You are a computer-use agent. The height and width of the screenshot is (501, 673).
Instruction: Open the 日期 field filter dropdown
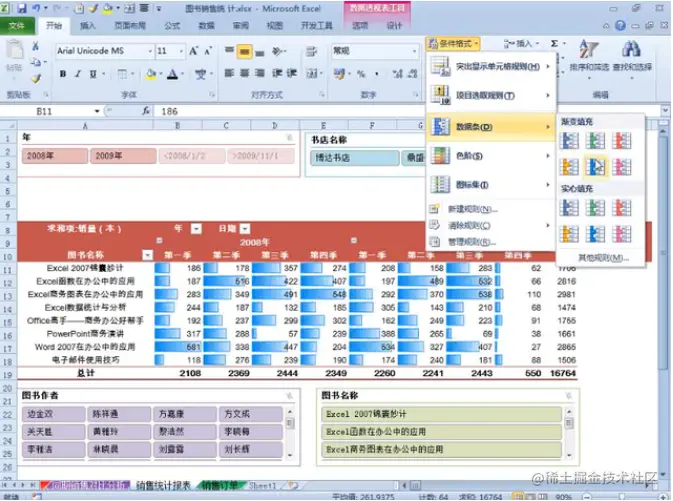click(x=245, y=229)
